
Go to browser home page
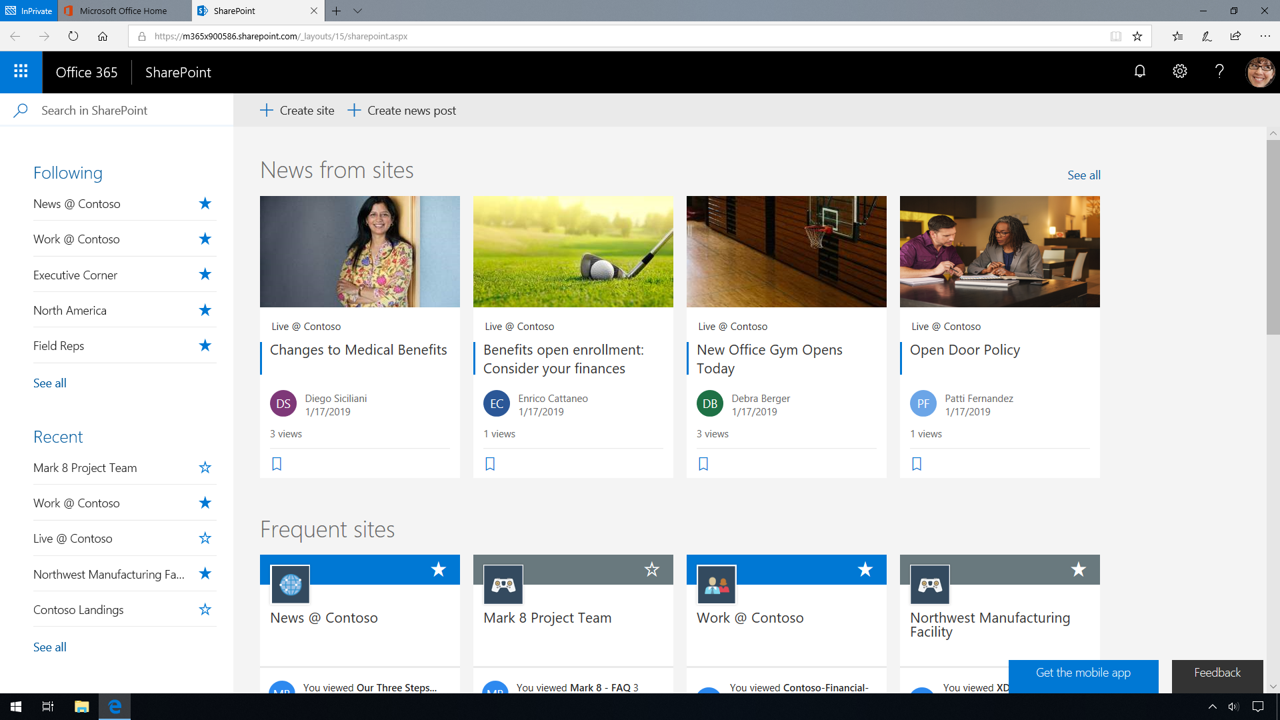click(x=102, y=36)
